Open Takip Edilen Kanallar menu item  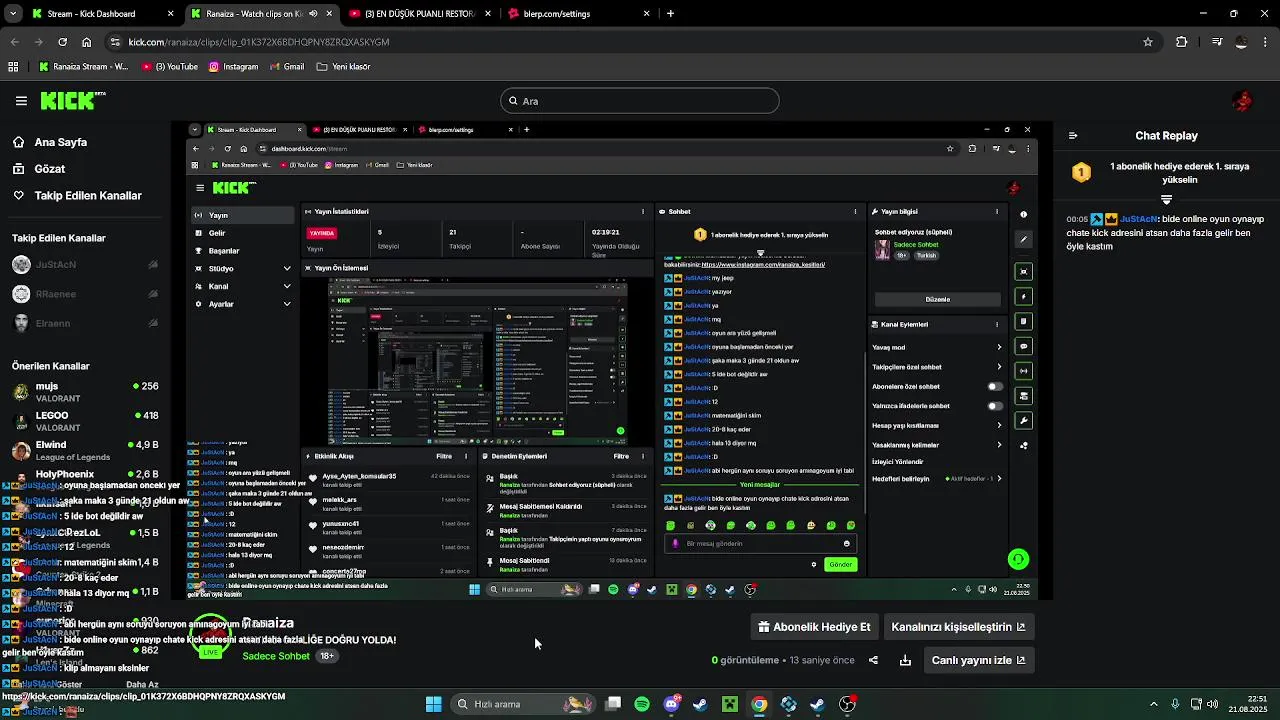click(88, 196)
